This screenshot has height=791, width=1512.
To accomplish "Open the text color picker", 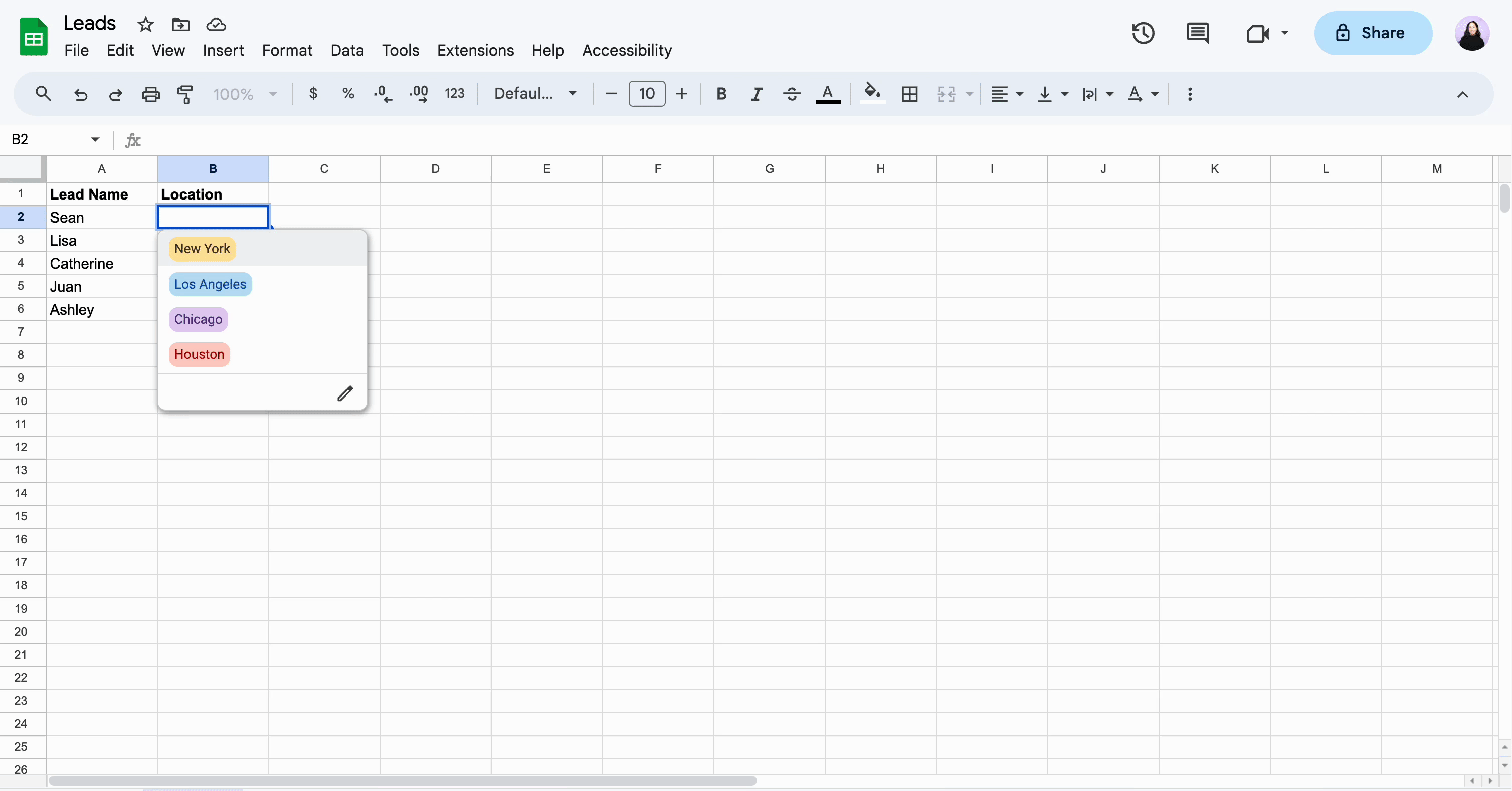I will (x=828, y=94).
